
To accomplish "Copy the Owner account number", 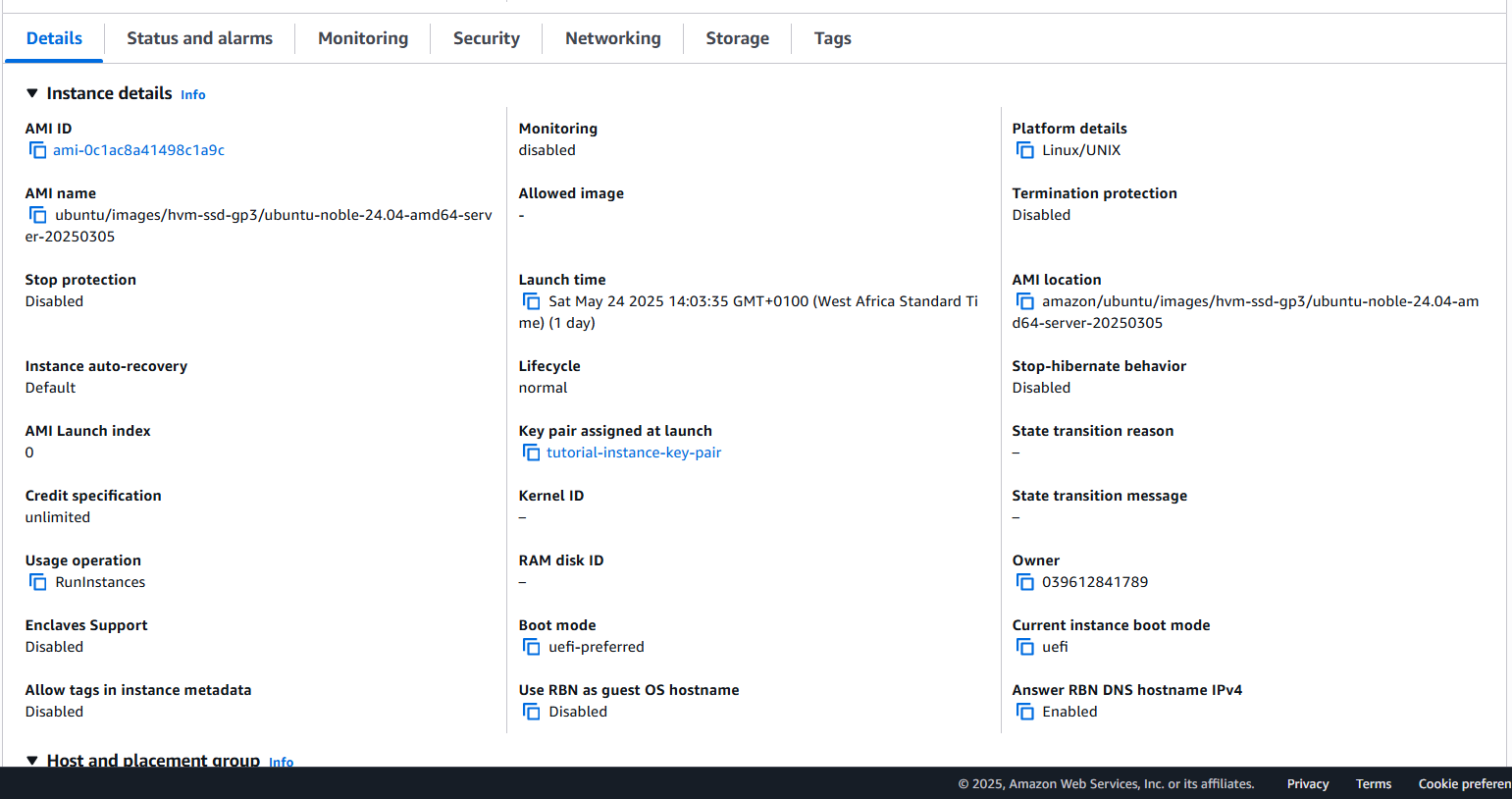I will pyautogui.click(x=1024, y=582).
